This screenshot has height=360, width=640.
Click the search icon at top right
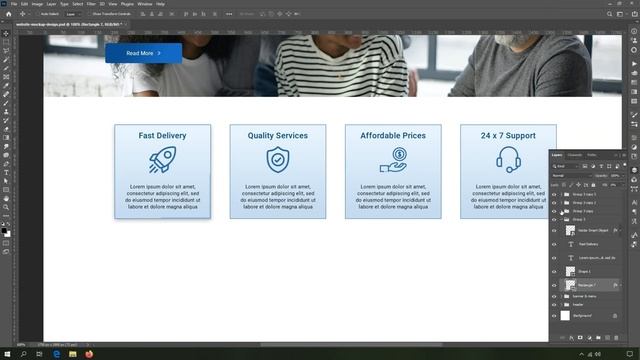(x=609, y=14)
